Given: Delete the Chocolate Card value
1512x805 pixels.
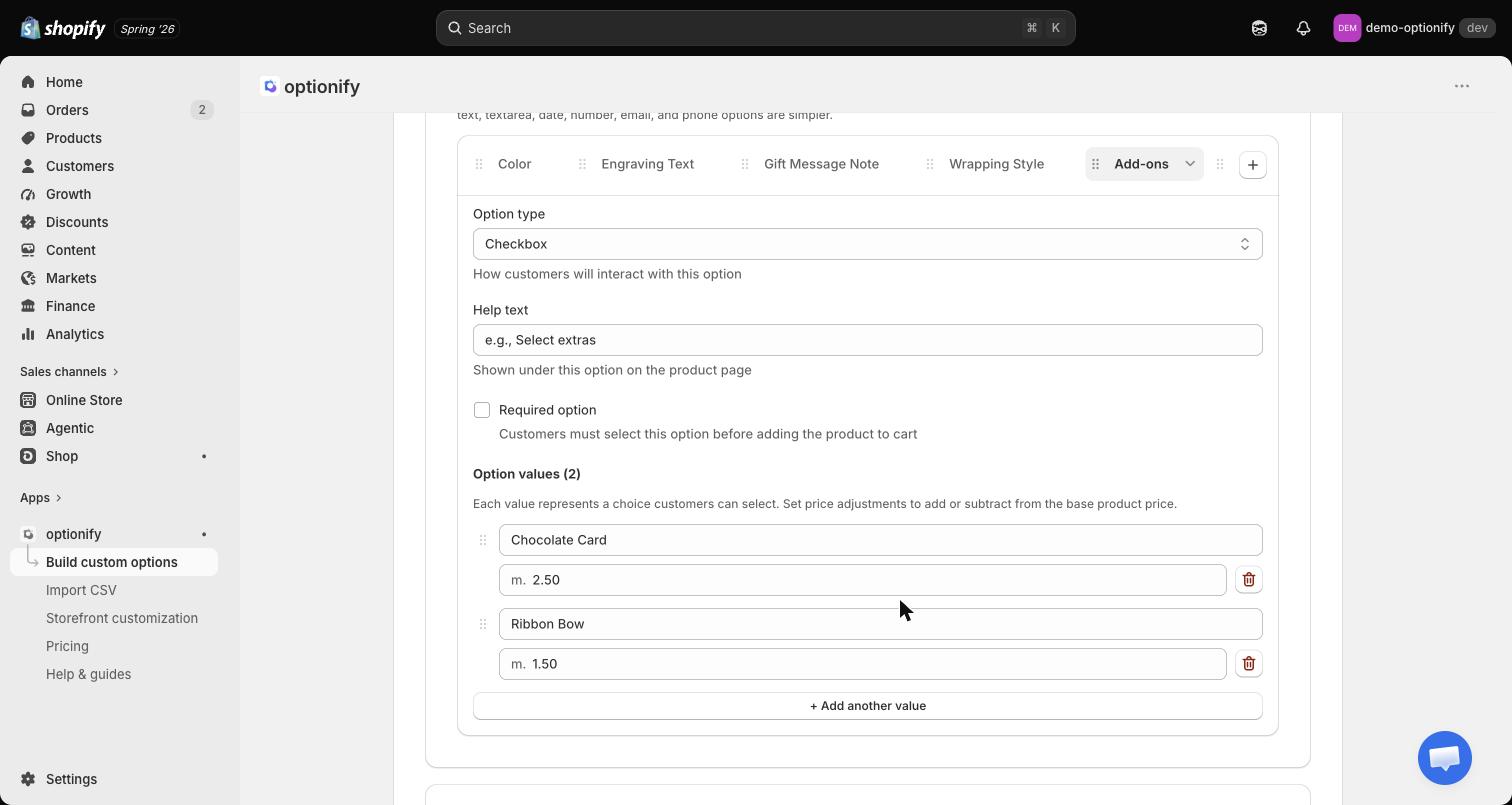Looking at the screenshot, I should [x=1249, y=580].
